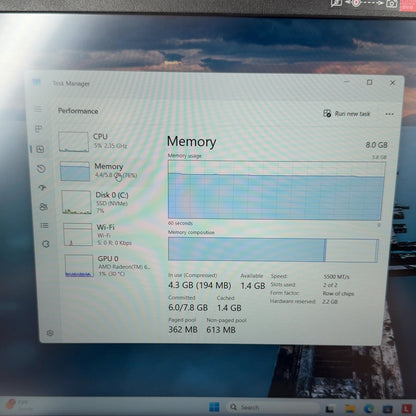Open Startup apps icon in sidebar
Screen dimensions: 416x416
(x=42, y=188)
